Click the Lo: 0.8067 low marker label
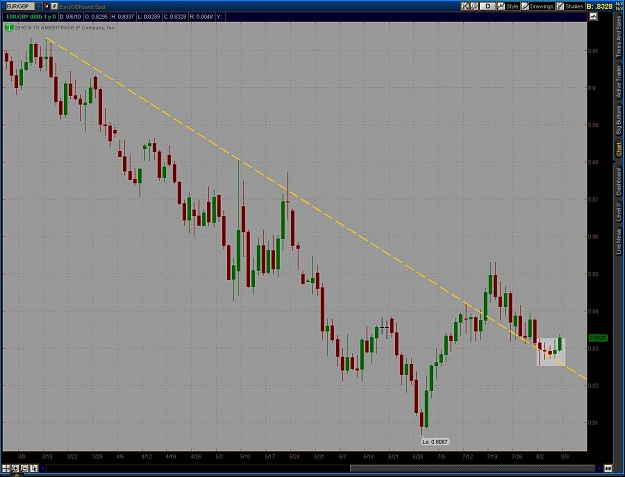625x477 pixels. click(x=435, y=442)
